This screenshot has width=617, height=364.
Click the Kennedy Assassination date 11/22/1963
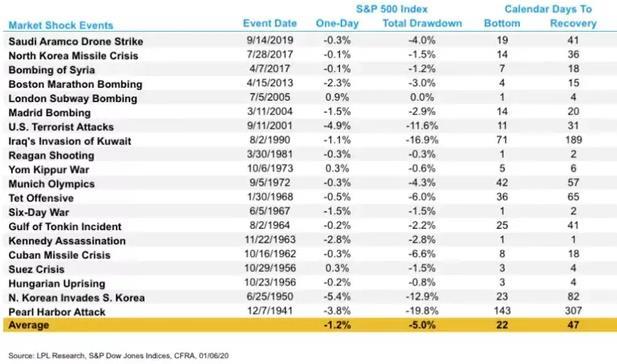(x=270, y=240)
